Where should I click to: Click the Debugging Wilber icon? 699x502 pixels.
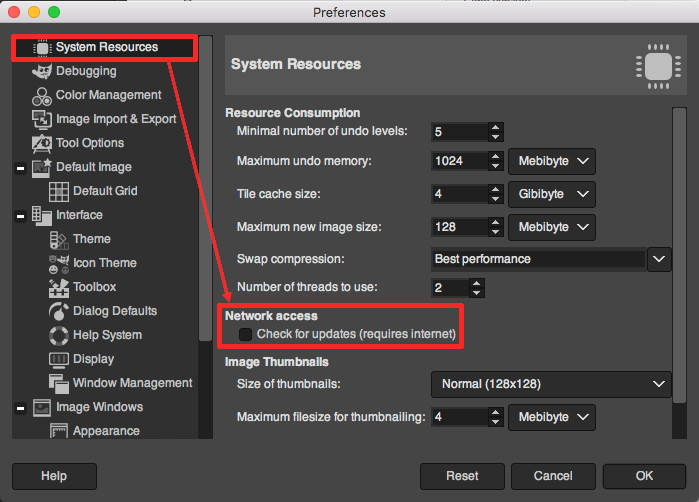[x=42, y=71]
